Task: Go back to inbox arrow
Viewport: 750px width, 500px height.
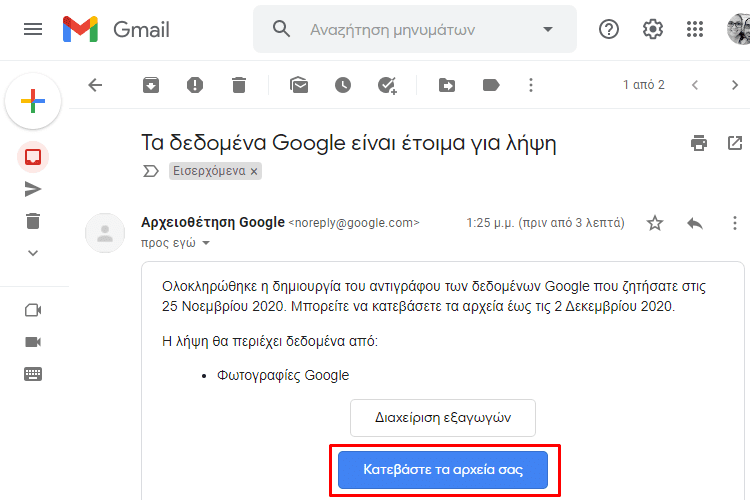Action: 95,85
